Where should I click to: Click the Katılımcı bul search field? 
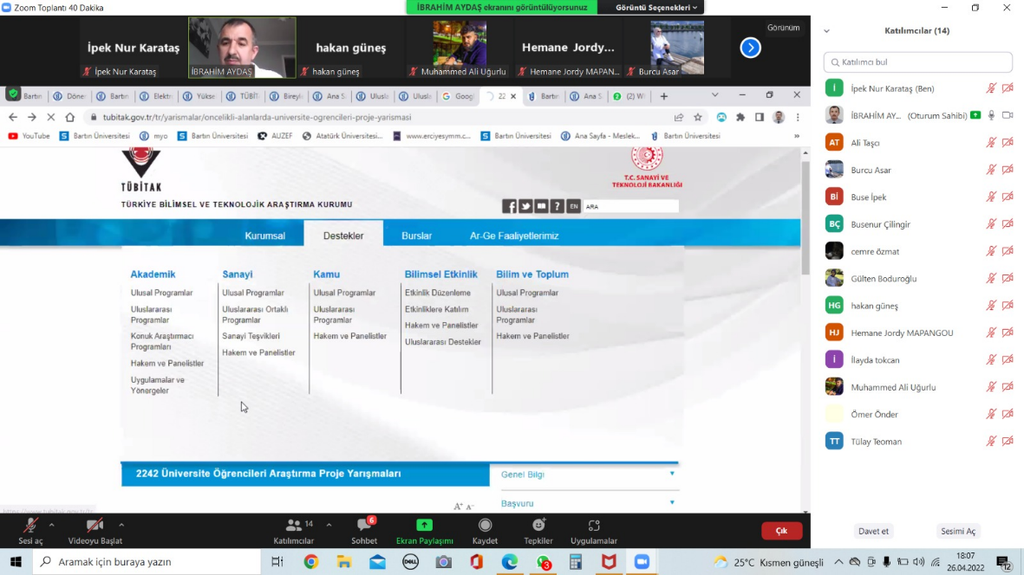click(917, 62)
